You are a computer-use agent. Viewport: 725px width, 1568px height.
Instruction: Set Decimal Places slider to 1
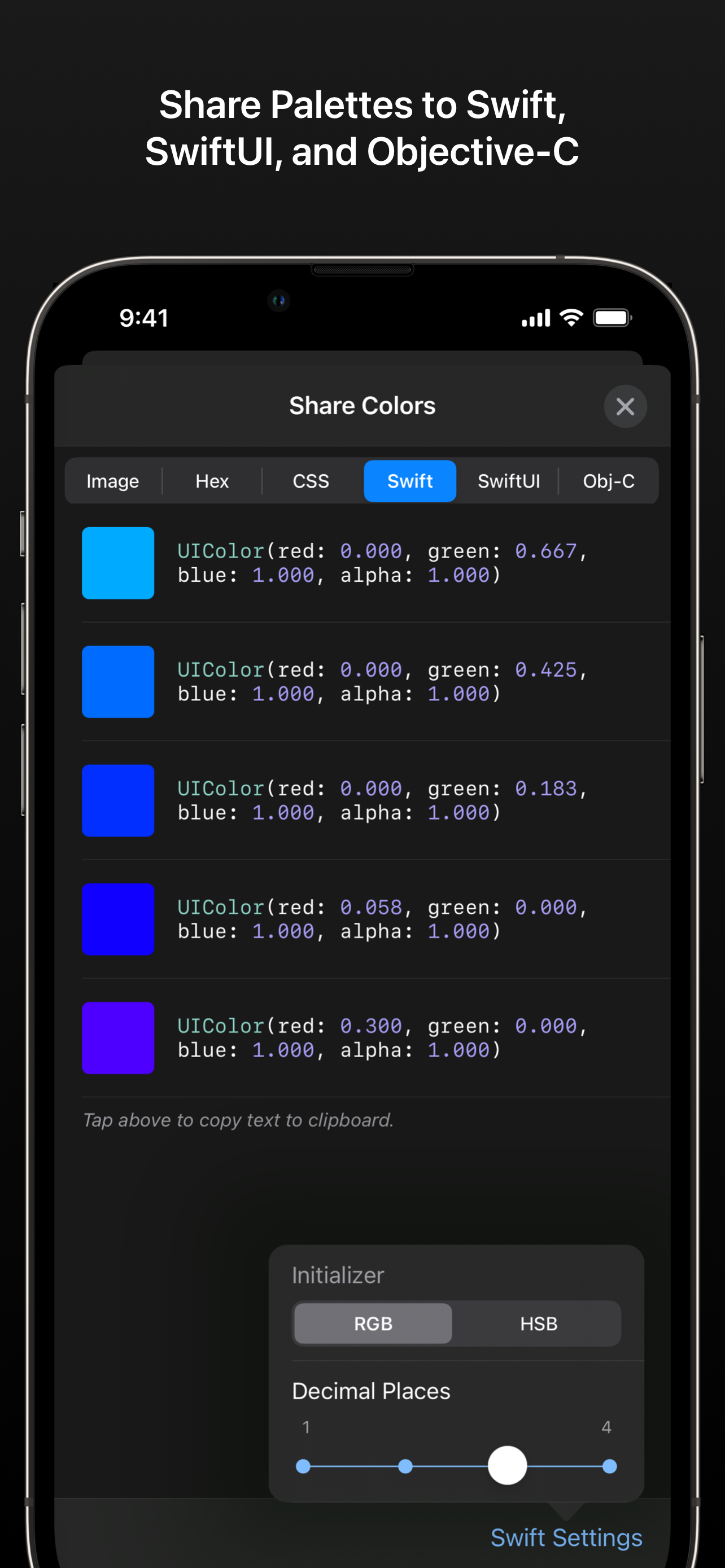coord(303,1466)
